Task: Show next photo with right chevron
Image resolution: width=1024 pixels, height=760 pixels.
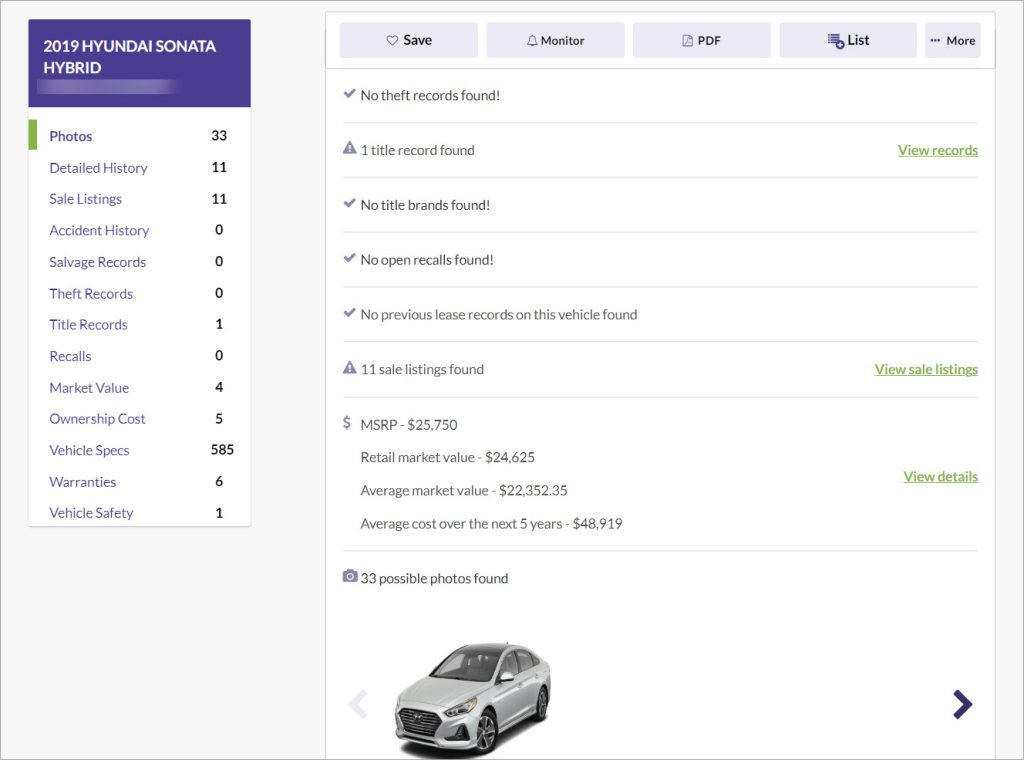Action: click(x=962, y=704)
